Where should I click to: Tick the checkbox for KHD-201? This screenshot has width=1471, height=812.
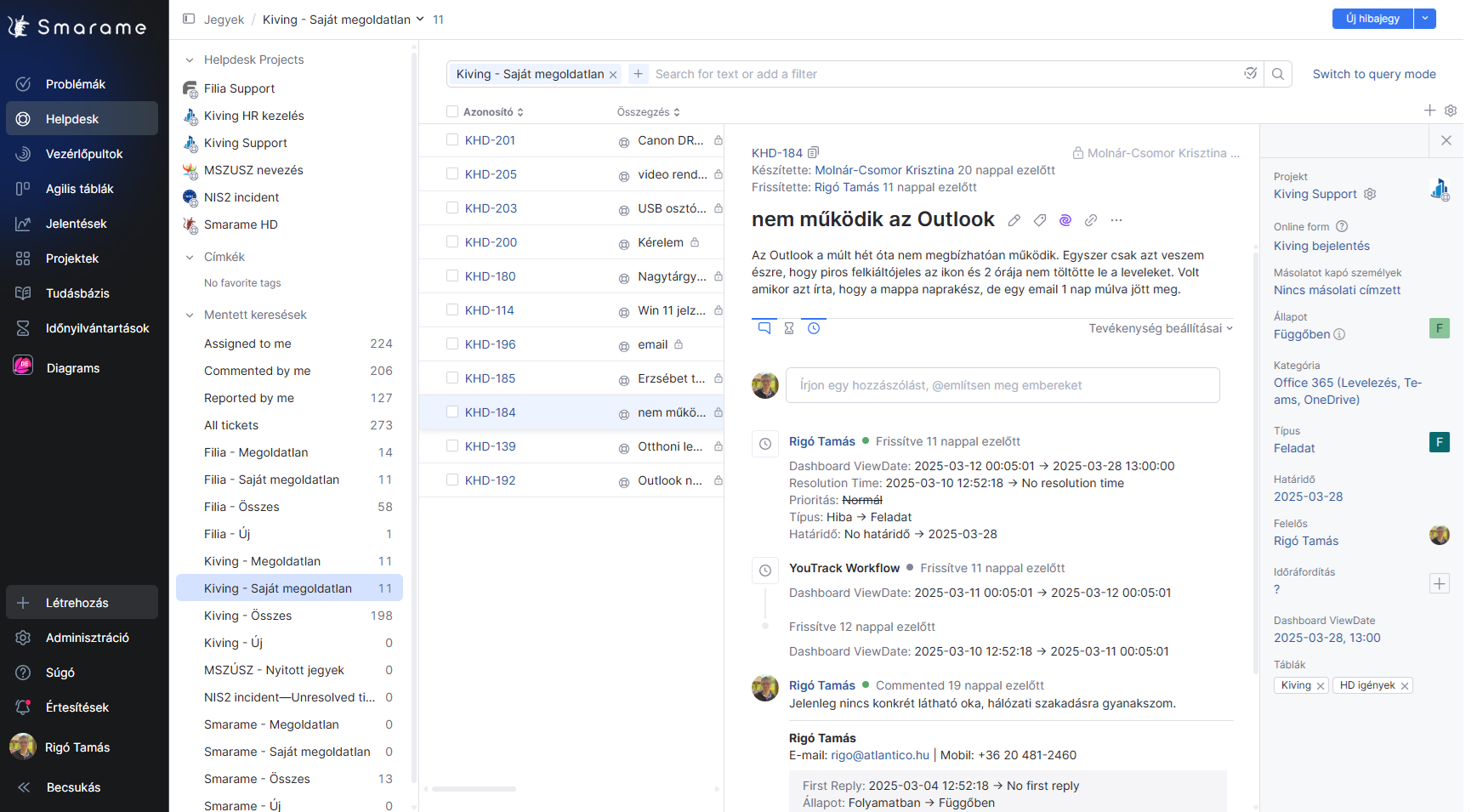pyautogui.click(x=452, y=140)
